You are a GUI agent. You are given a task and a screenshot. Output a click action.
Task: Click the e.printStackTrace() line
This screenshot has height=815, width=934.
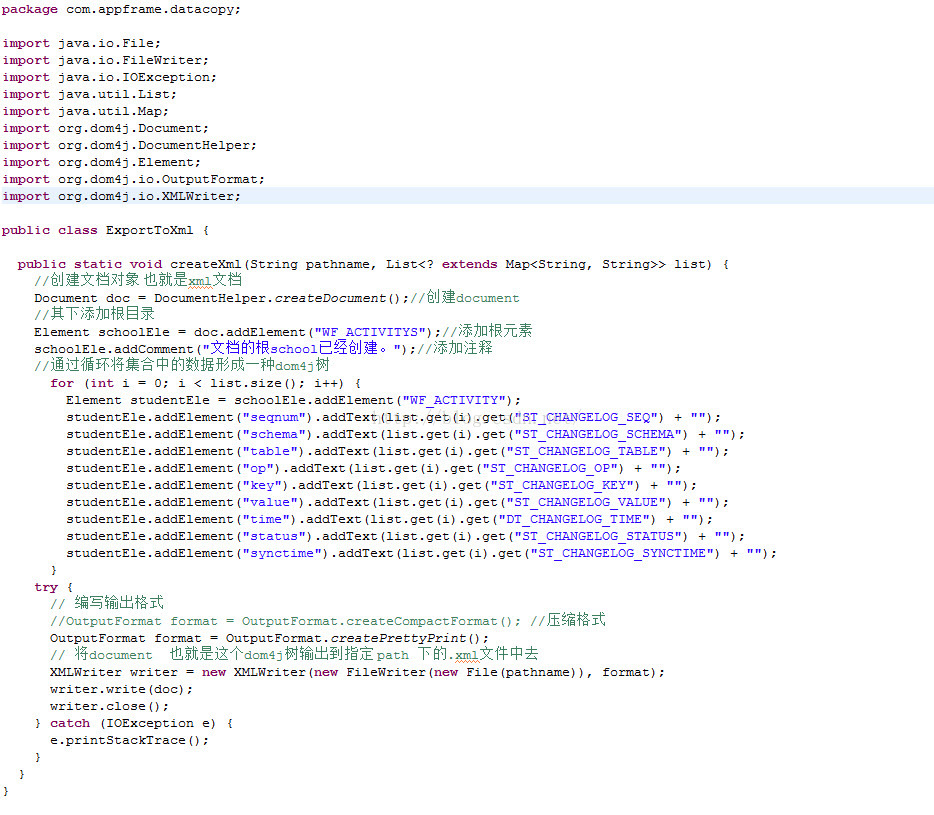[x=129, y=740]
